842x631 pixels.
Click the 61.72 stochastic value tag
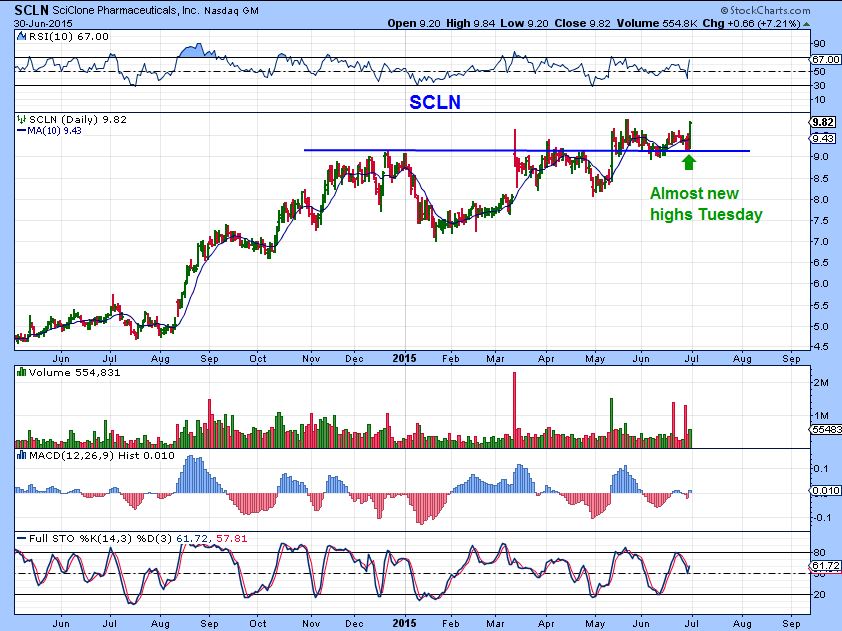[824, 566]
